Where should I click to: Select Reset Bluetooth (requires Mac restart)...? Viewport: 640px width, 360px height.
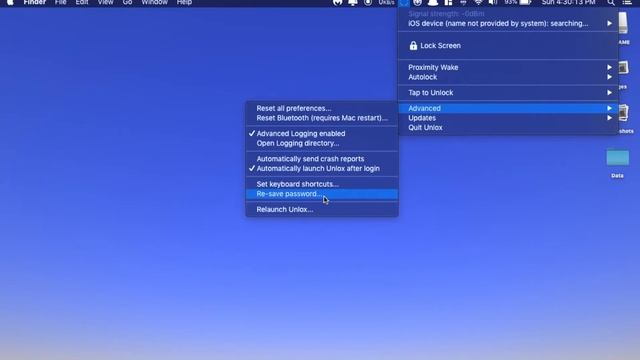click(x=322, y=118)
